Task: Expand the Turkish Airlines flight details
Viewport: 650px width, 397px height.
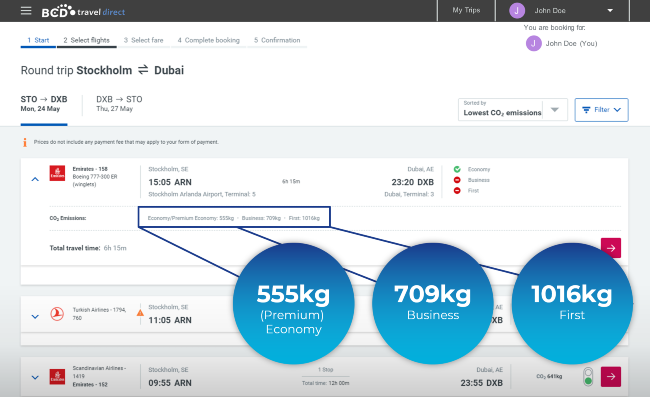Action: tap(35, 317)
